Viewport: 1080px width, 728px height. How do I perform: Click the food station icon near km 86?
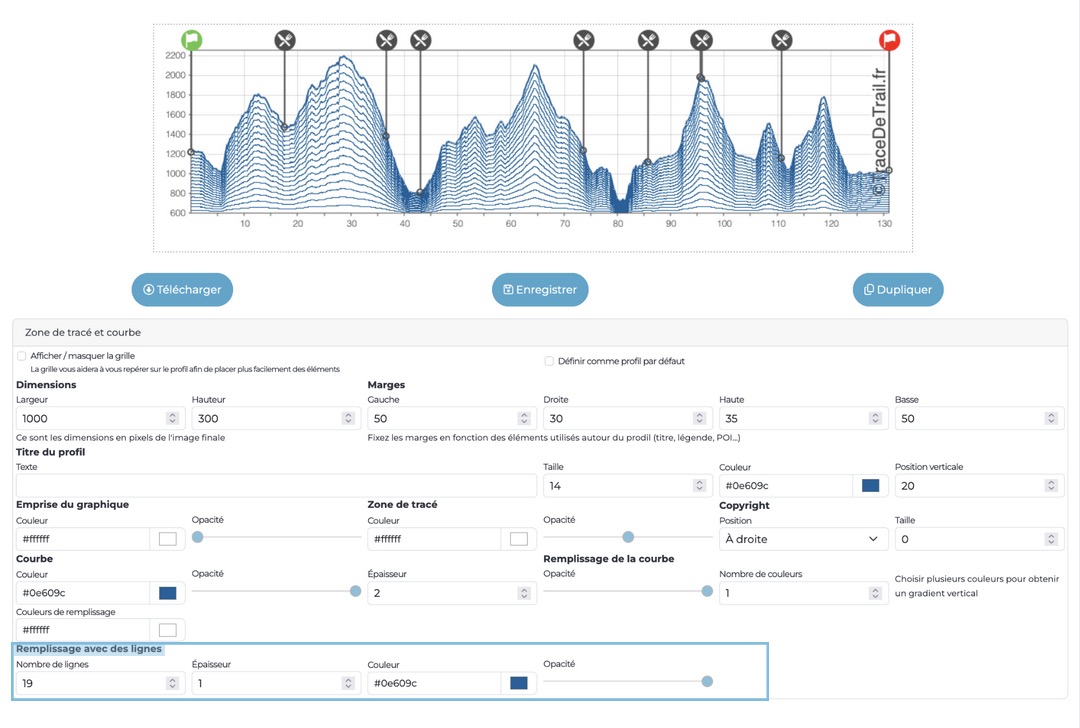pos(649,40)
